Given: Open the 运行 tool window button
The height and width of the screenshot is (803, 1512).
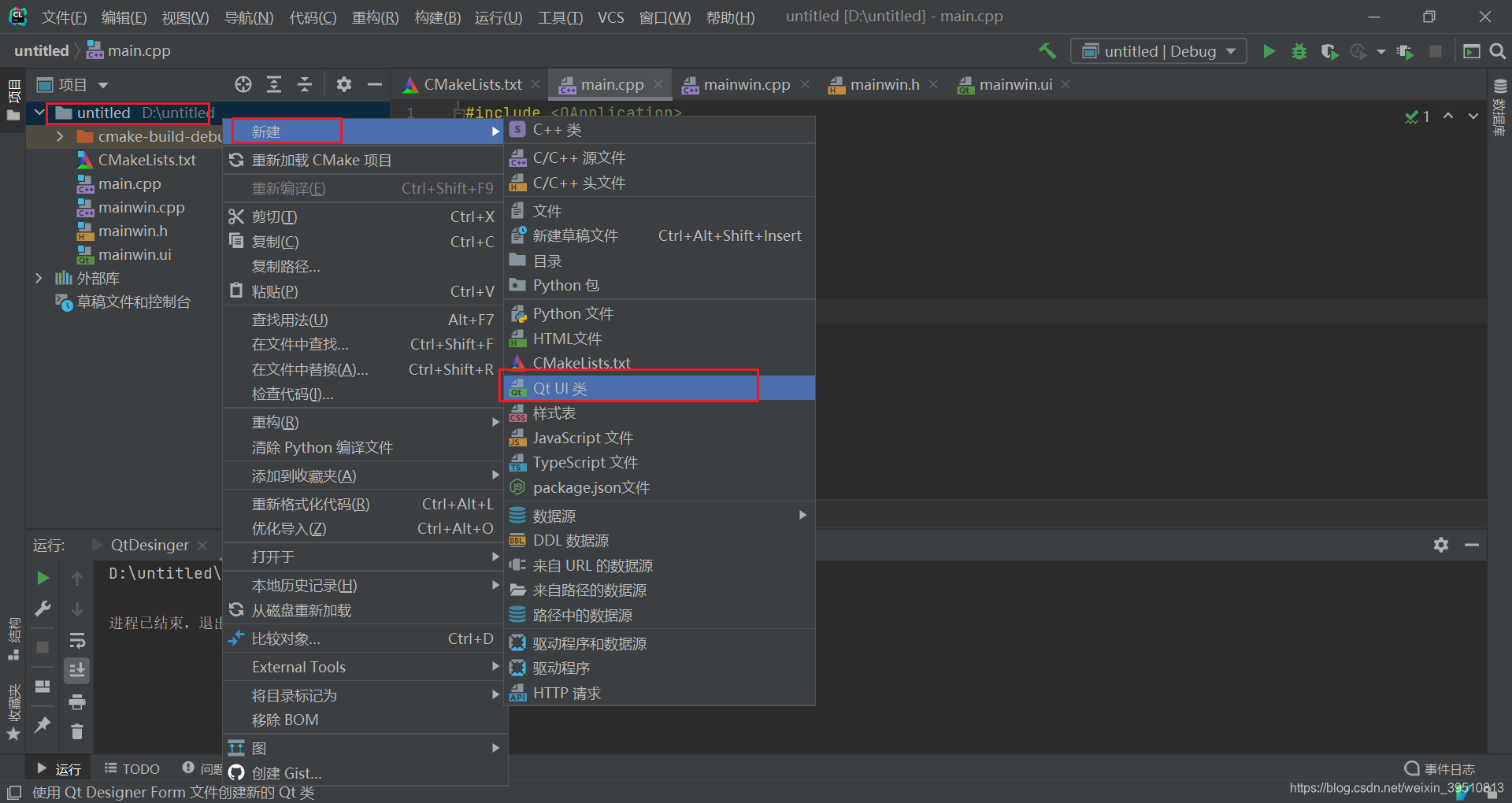Looking at the screenshot, I should pos(59,768).
